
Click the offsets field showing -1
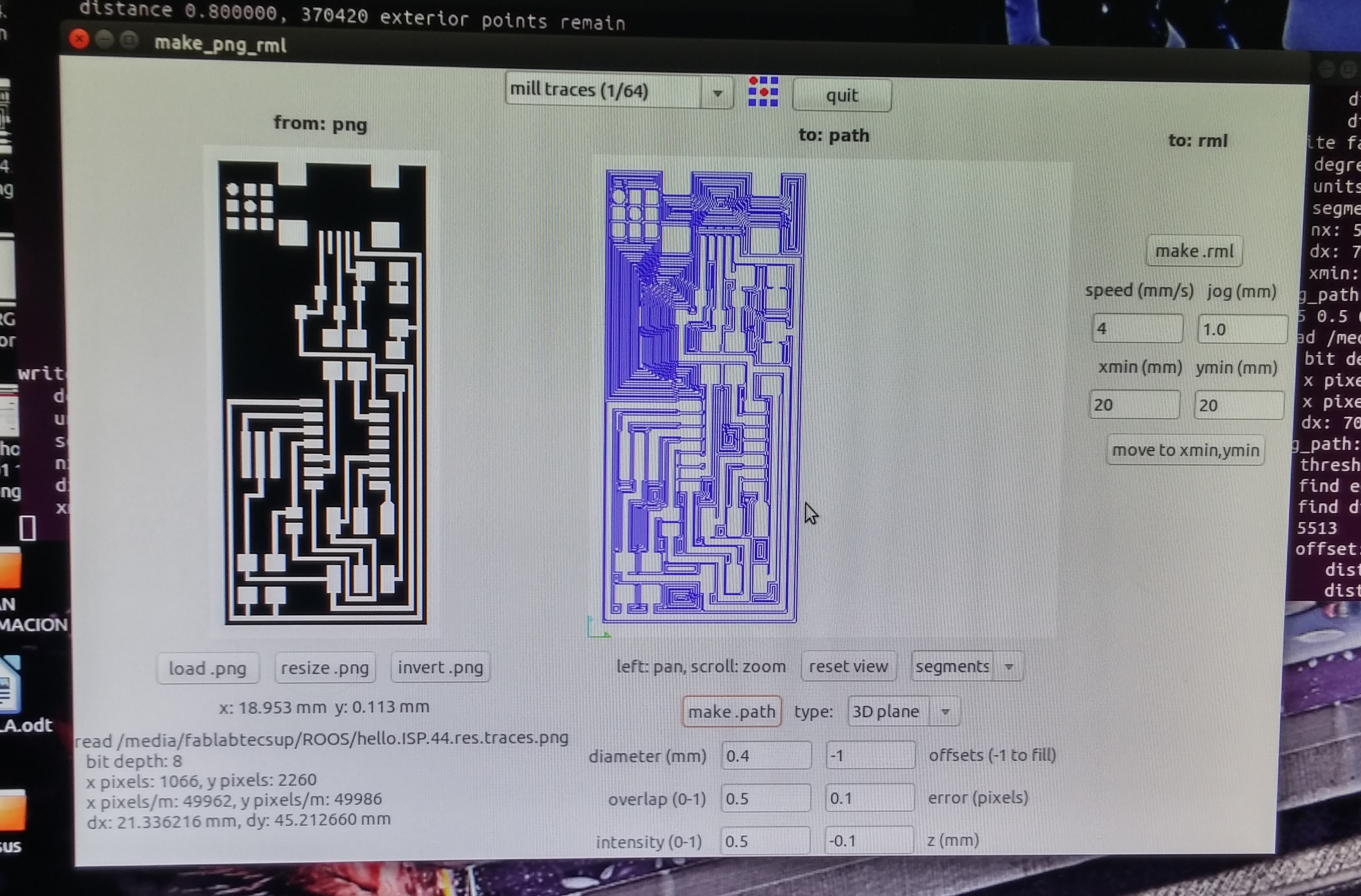[x=870, y=756]
